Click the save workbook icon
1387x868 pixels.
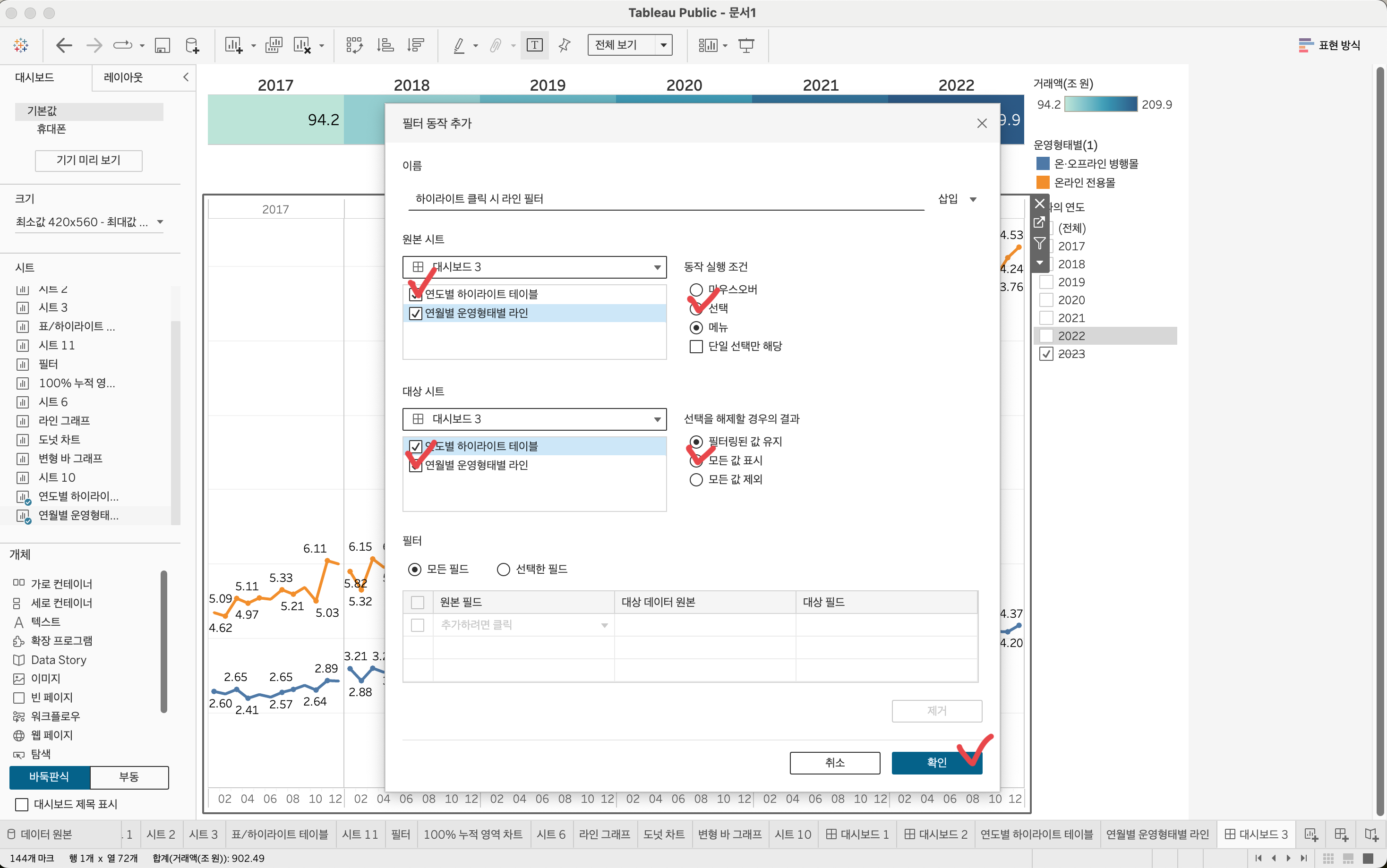[x=163, y=45]
